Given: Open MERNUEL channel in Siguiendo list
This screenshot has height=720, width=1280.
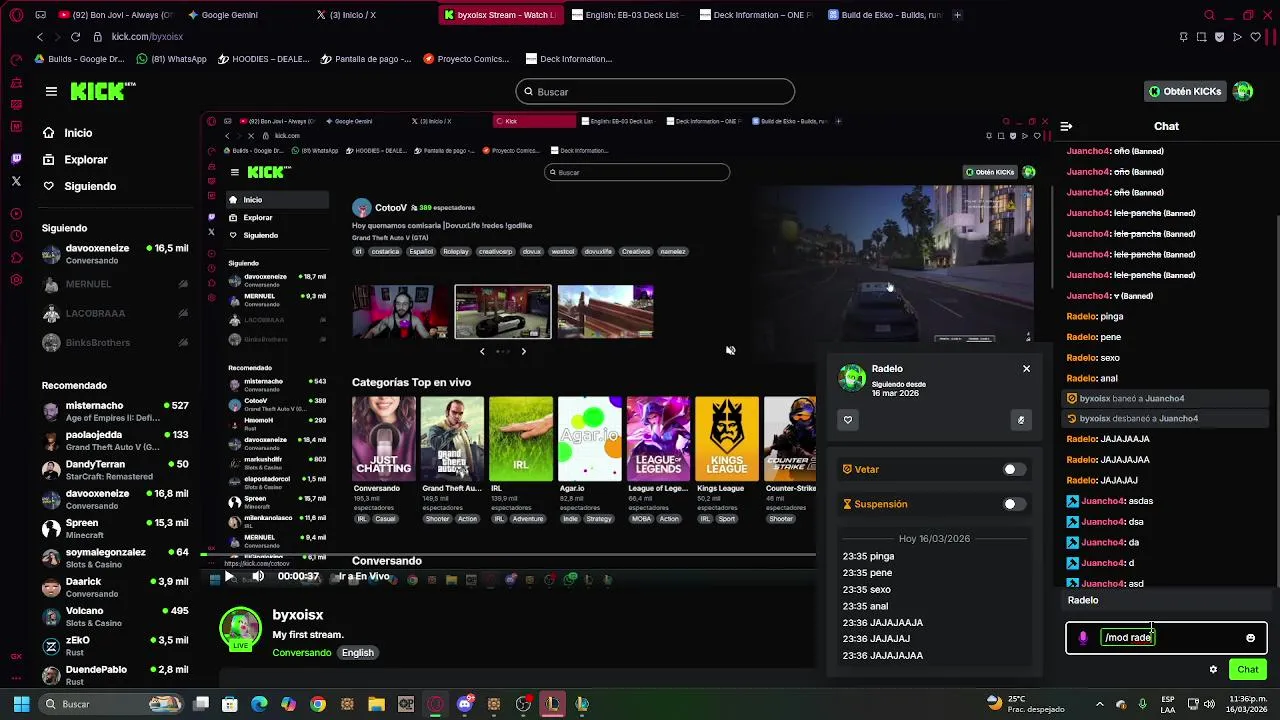Looking at the screenshot, I should [115, 284].
